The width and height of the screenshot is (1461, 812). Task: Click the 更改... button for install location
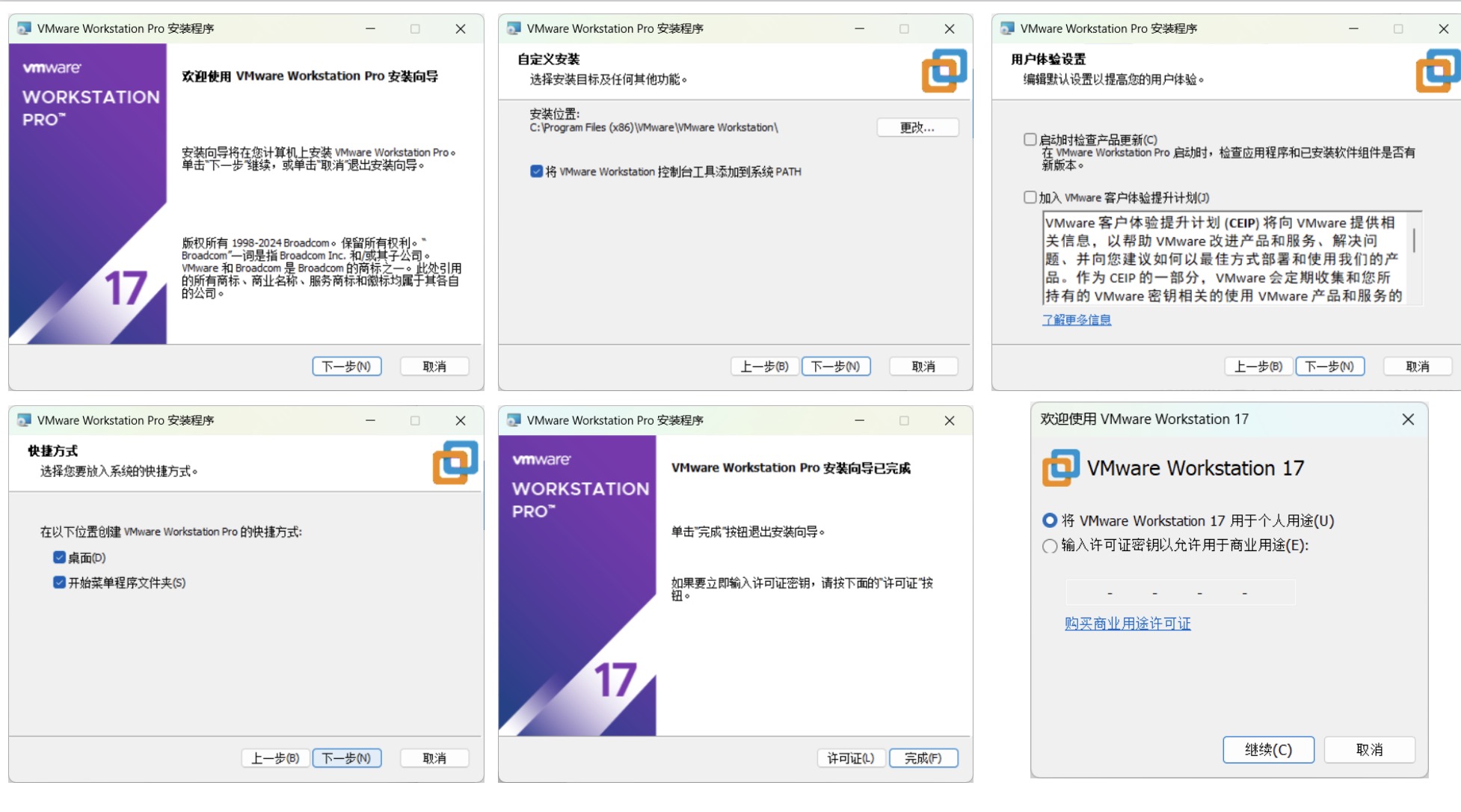pyautogui.click(x=917, y=127)
